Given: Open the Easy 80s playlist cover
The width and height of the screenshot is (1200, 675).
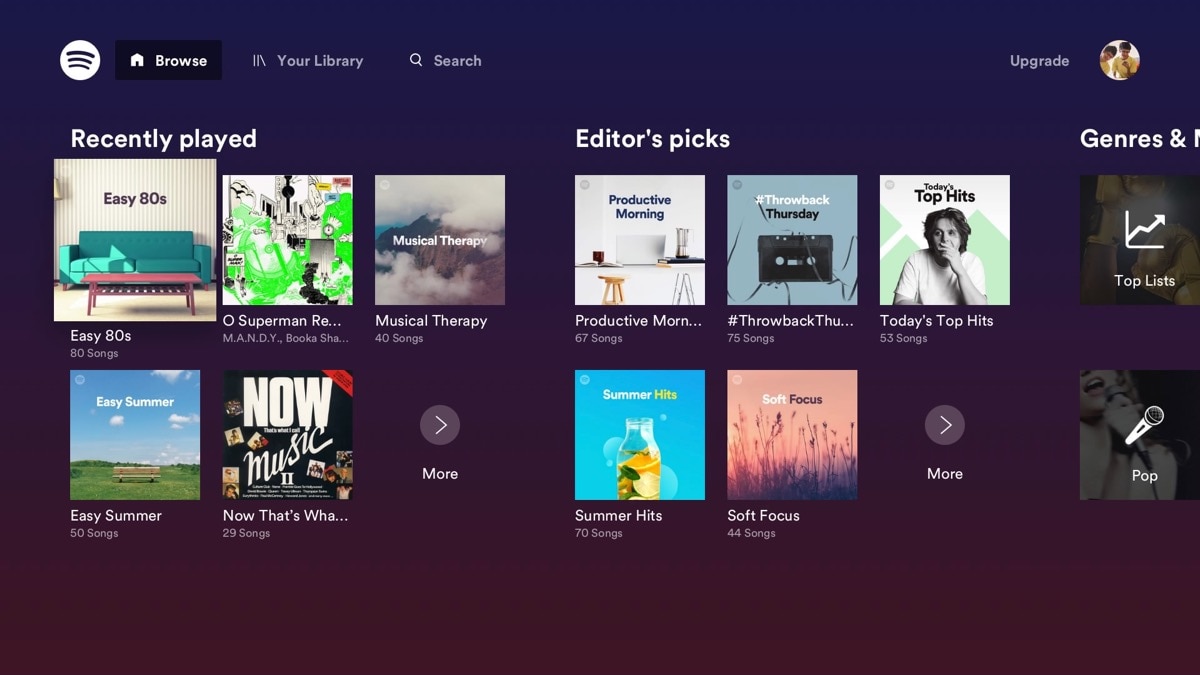Looking at the screenshot, I should pos(135,240).
